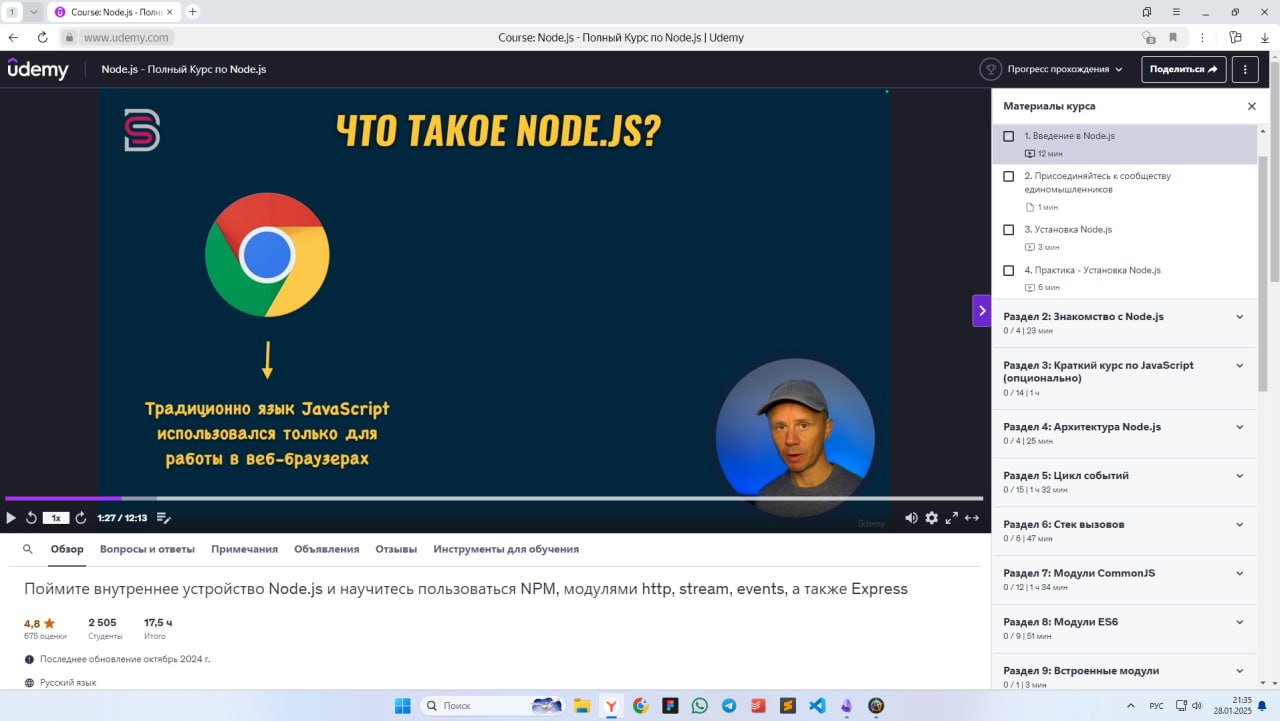Open the browser downloads arrow icon
The height and width of the screenshot is (721, 1280).
[x=1265, y=37]
